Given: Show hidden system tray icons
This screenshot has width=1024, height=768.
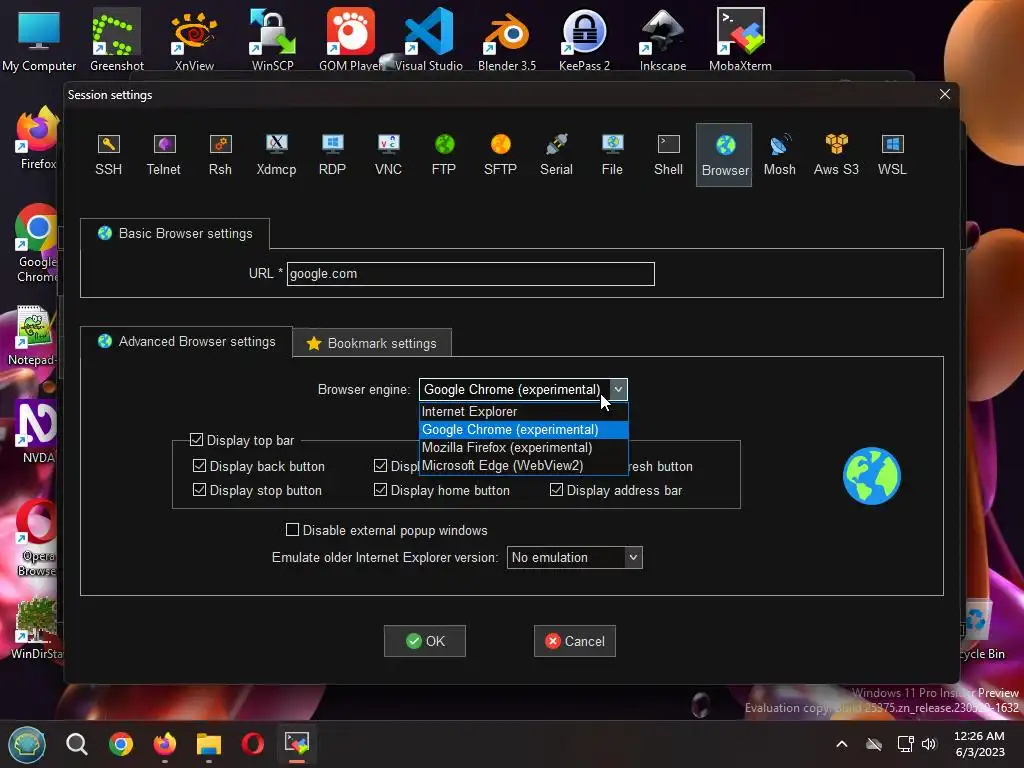Looking at the screenshot, I should [x=842, y=744].
